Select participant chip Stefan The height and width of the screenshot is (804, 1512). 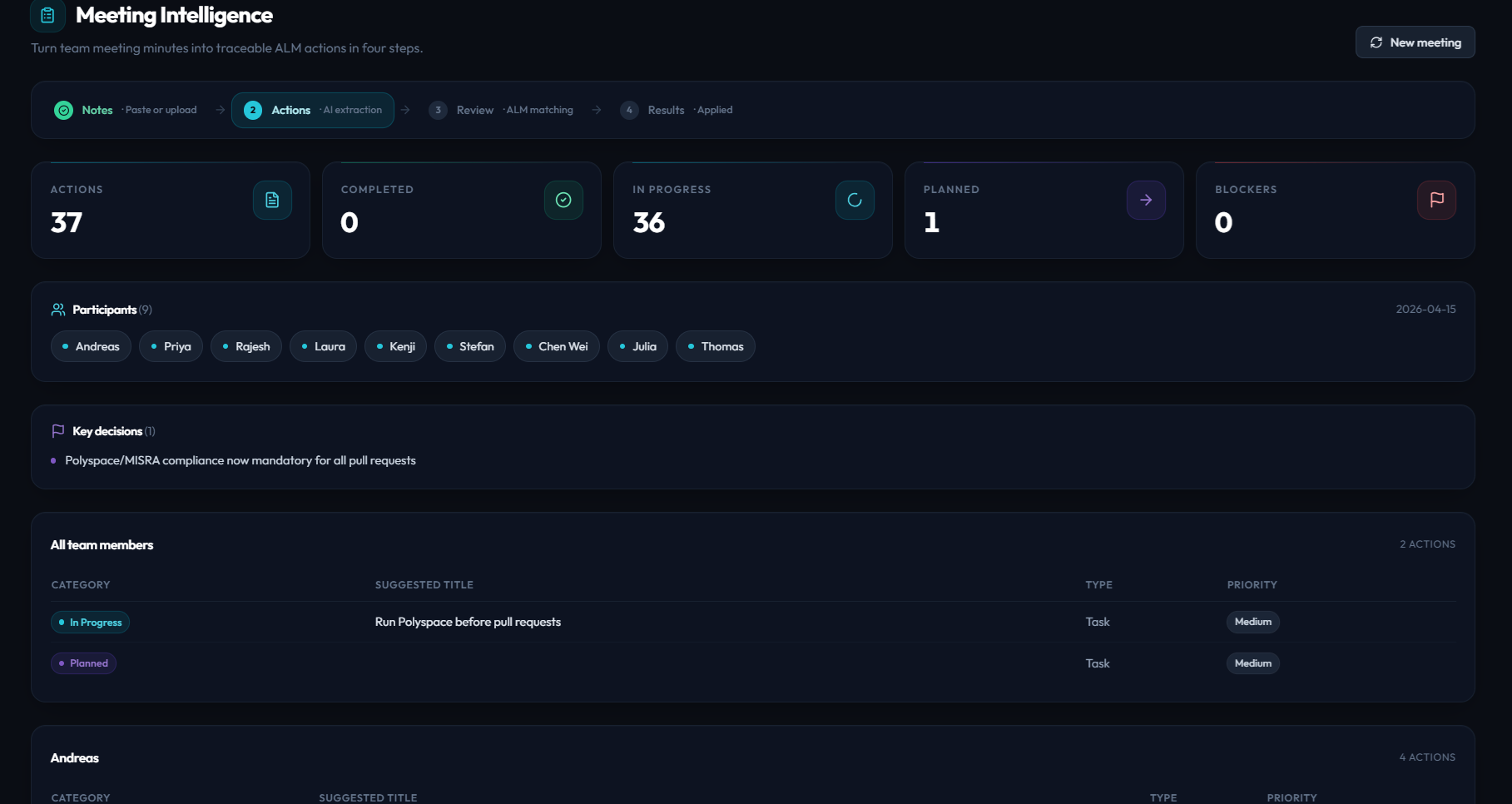(x=470, y=346)
